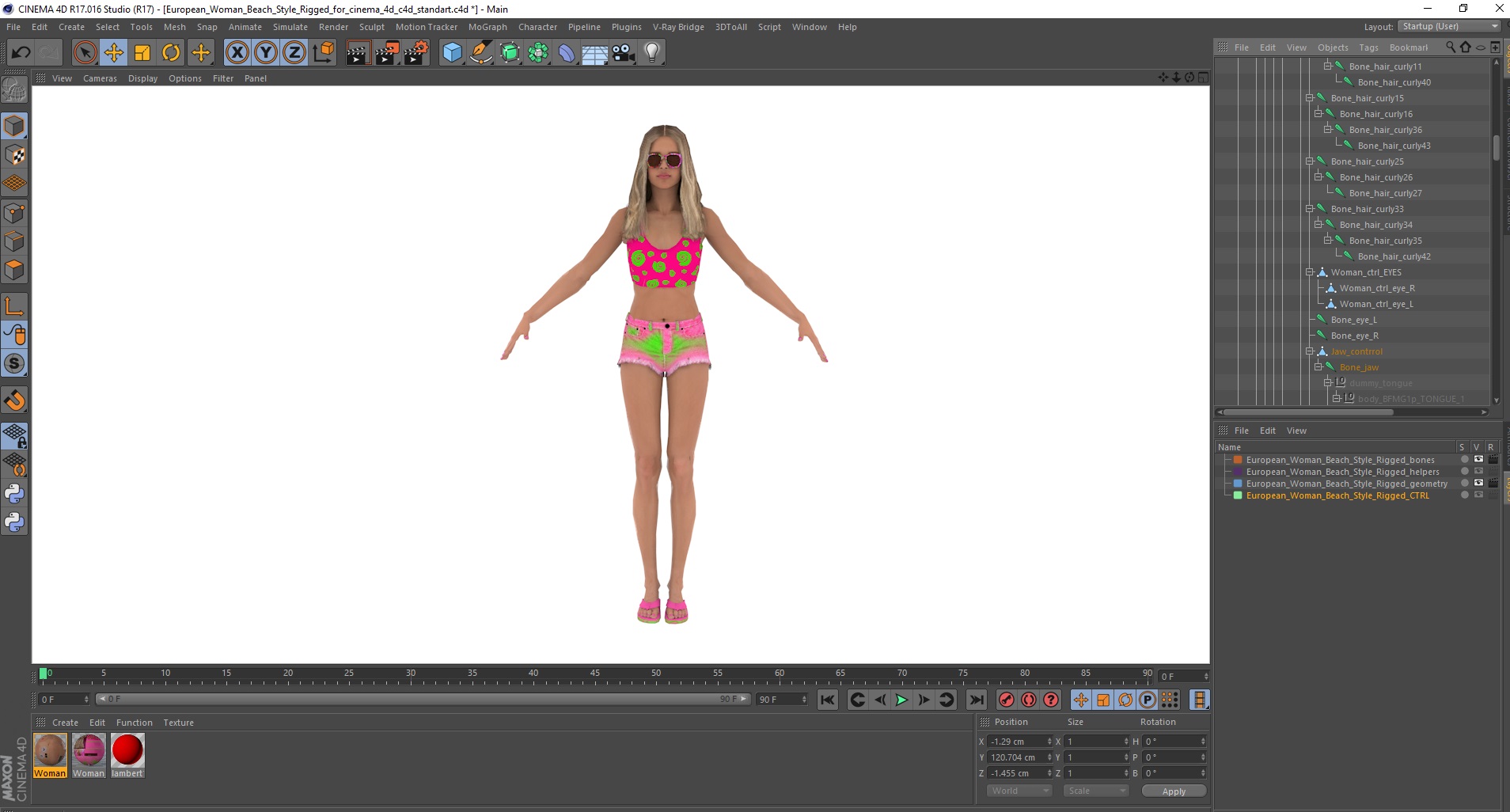Screen dimensions: 1510x812
Task: Toggle visibility of the Rigged_bones layer
Action: tap(1478, 460)
